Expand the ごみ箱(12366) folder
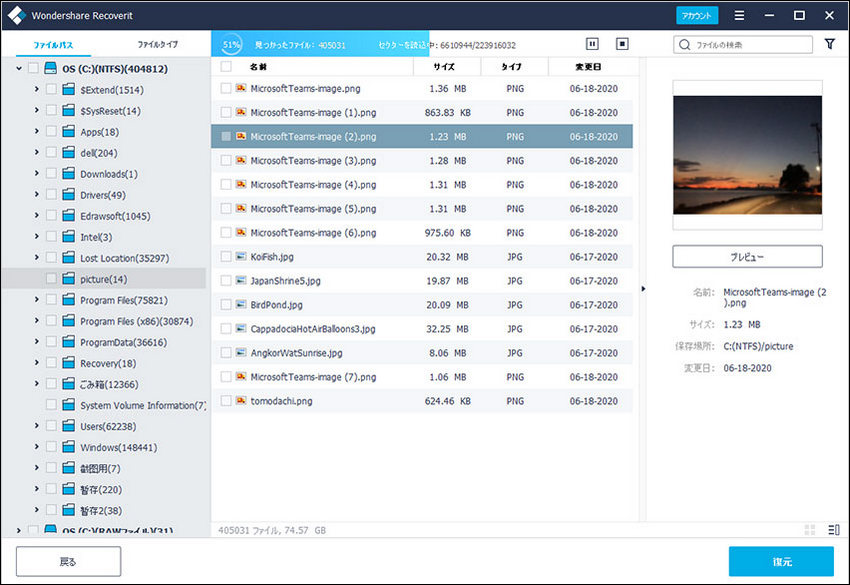The height and width of the screenshot is (585, 850). [36, 383]
